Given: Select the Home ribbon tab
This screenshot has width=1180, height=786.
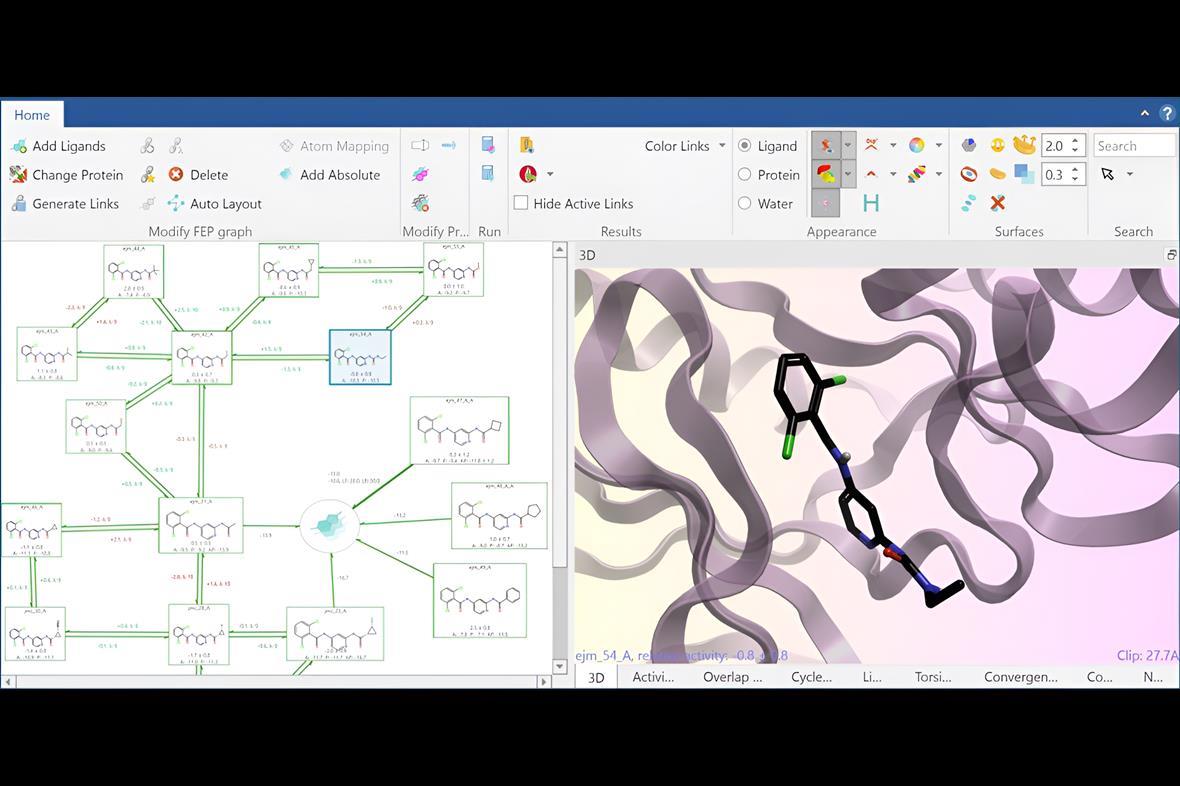Looking at the screenshot, I should 32,115.
